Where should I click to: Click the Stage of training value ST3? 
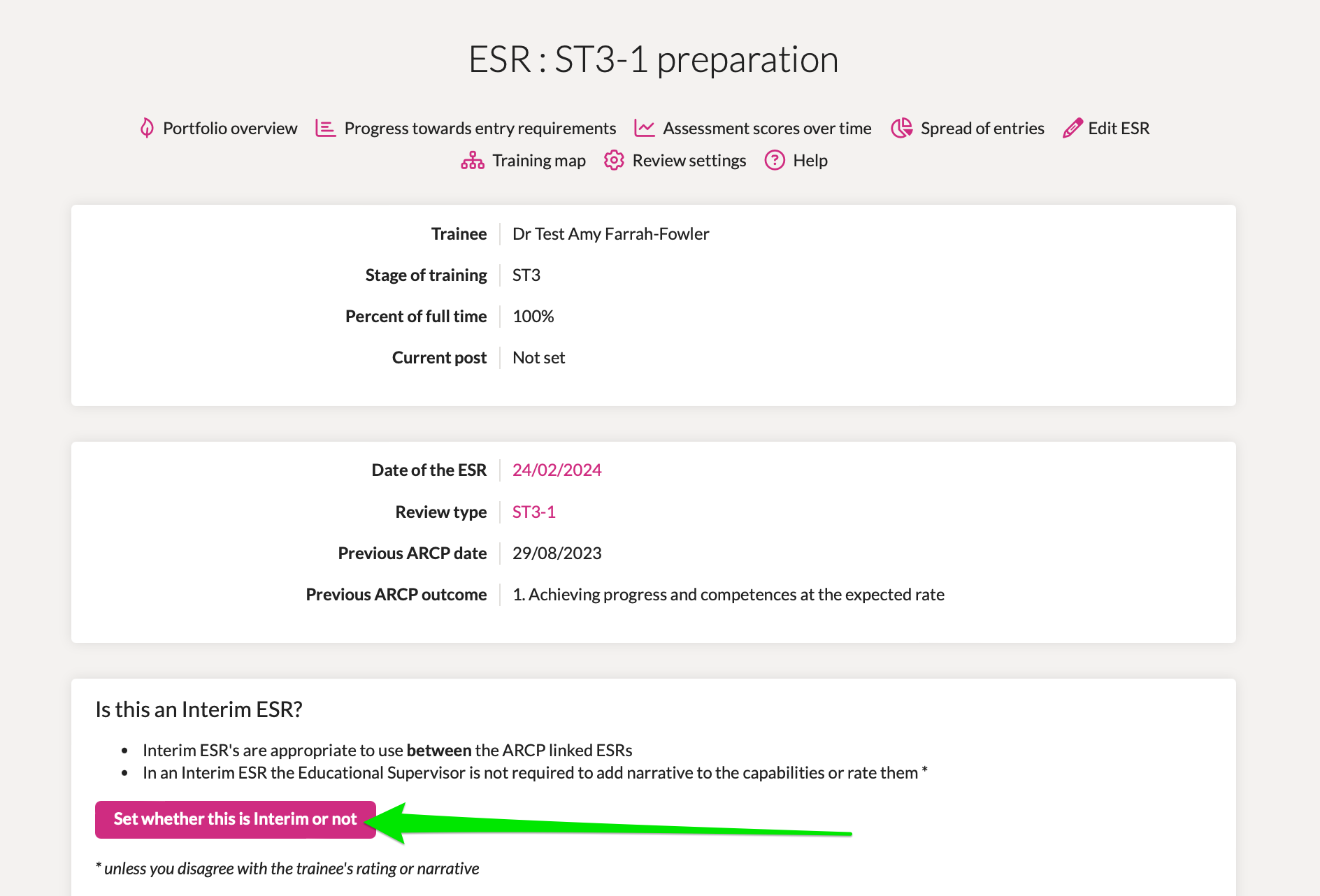coord(526,275)
